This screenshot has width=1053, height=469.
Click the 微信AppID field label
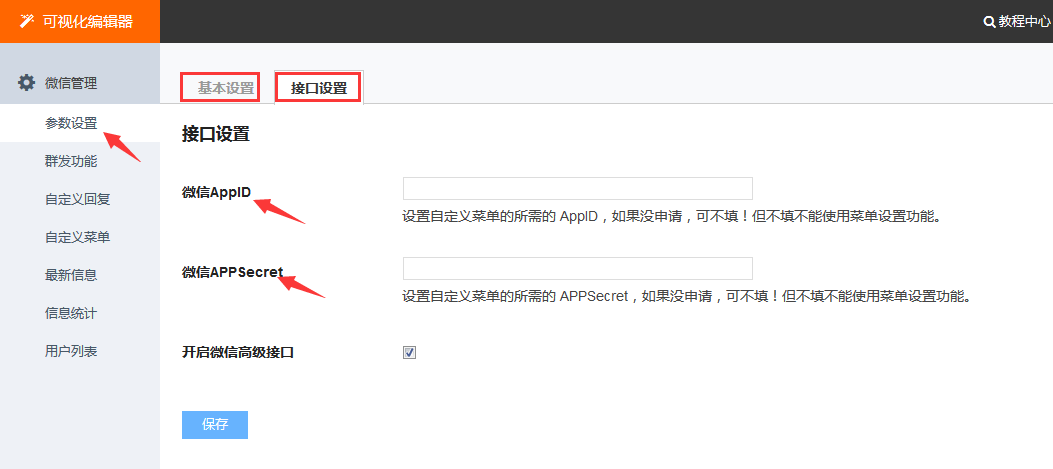click(x=216, y=192)
